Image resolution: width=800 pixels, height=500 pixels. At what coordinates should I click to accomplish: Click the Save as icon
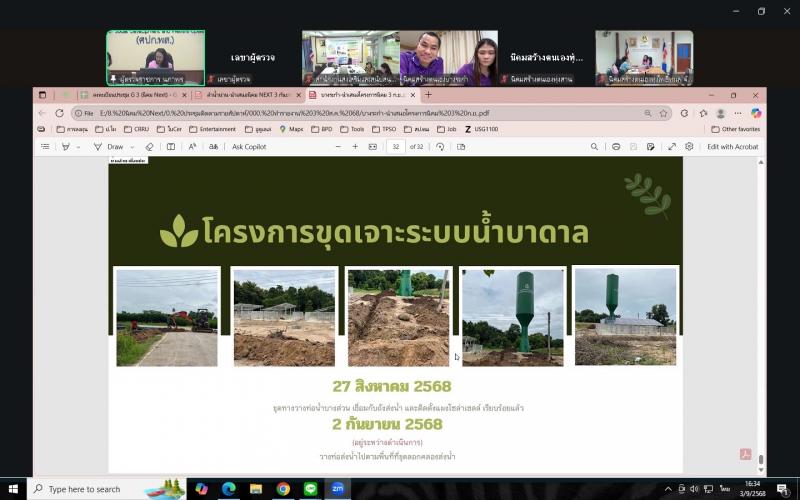point(651,147)
